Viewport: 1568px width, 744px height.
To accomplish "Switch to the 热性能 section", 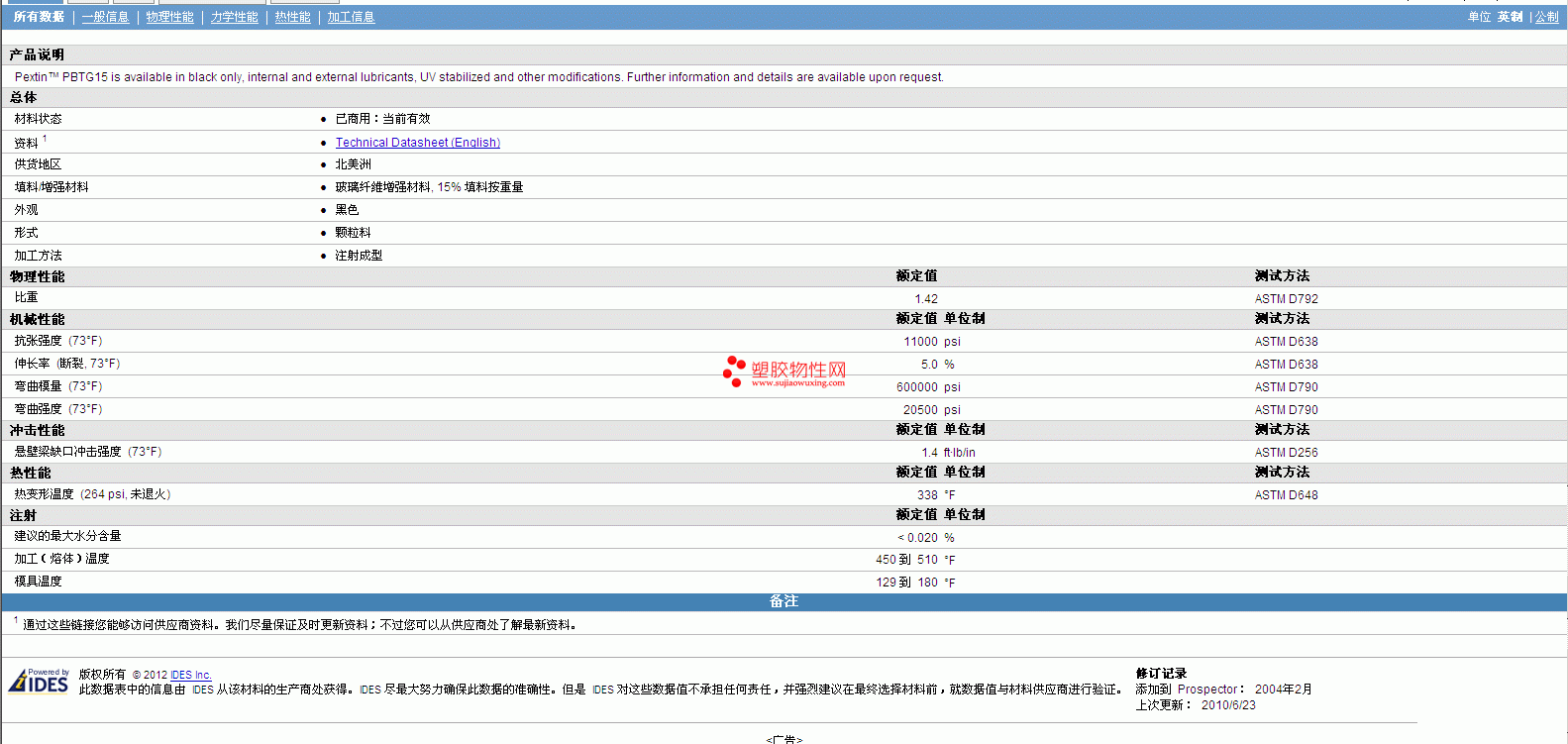I will click(292, 17).
